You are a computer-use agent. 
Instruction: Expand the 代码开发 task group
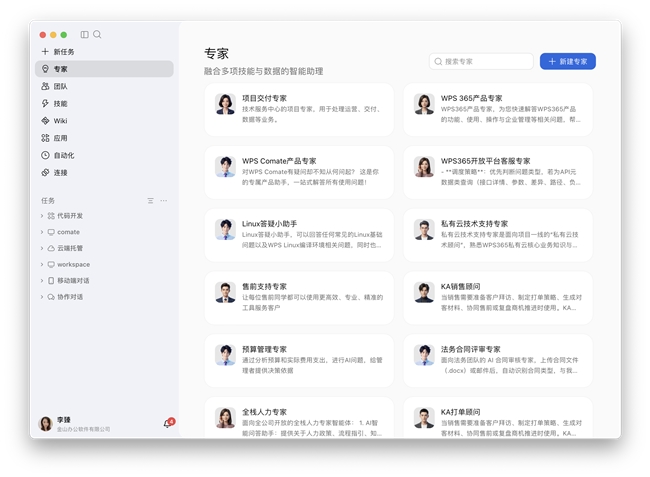(x=42, y=216)
